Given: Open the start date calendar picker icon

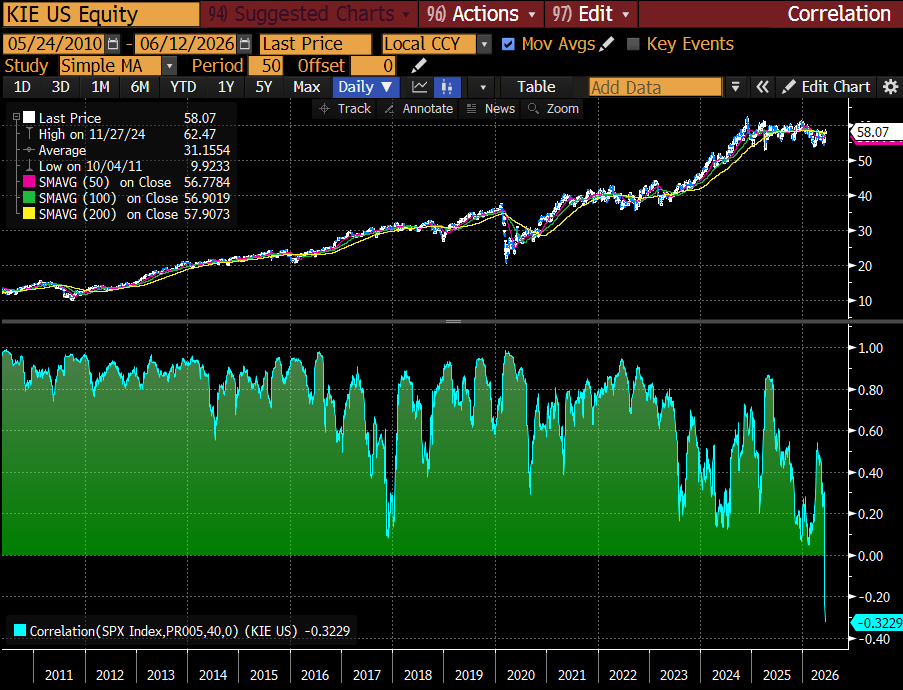Looking at the screenshot, I should [113, 44].
